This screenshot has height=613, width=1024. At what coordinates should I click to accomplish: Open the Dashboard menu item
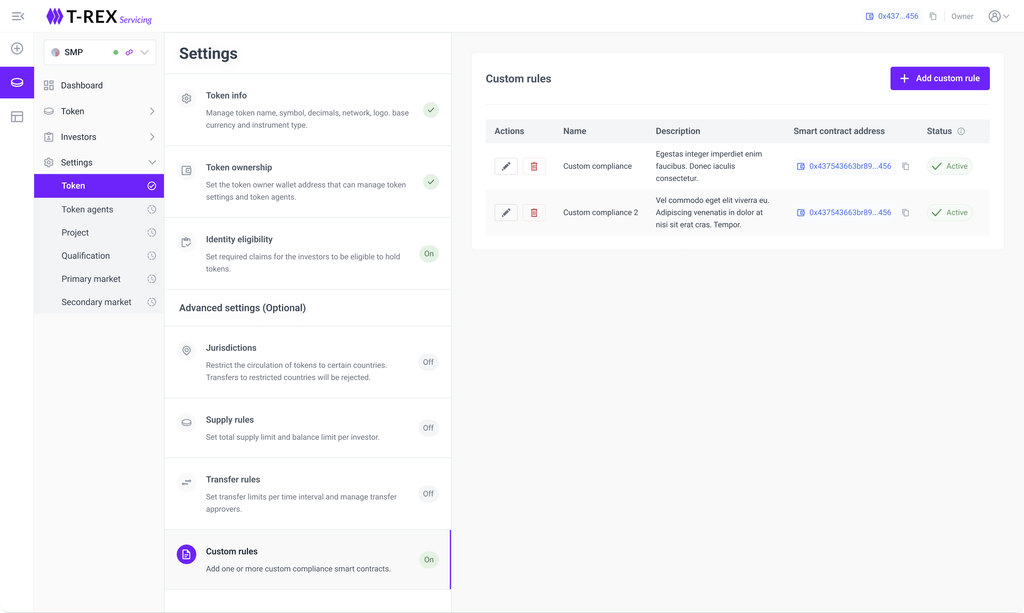pyautogui.click(x=82, y=85)
